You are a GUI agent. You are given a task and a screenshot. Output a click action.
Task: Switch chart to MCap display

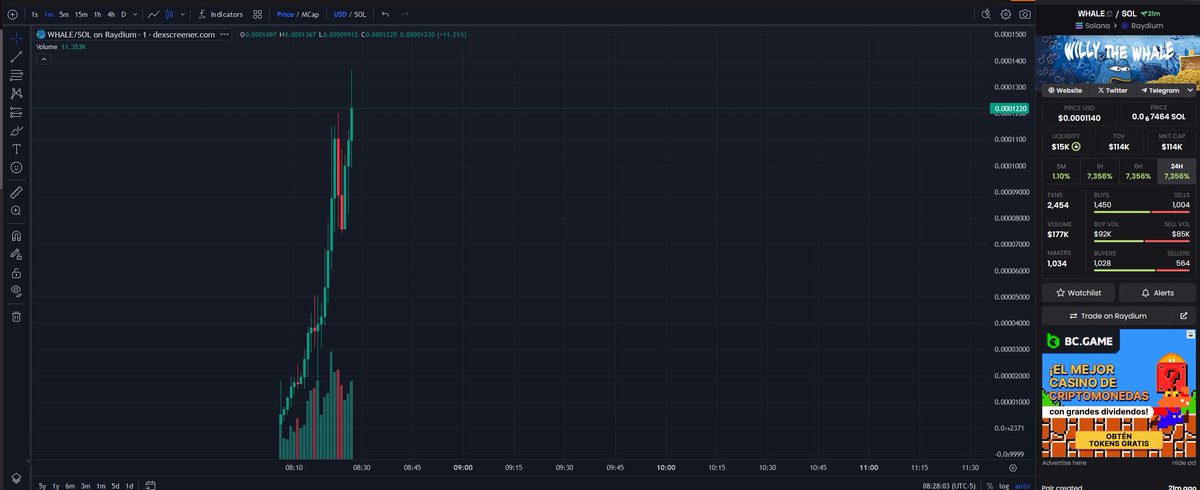(x=309, y=15)
